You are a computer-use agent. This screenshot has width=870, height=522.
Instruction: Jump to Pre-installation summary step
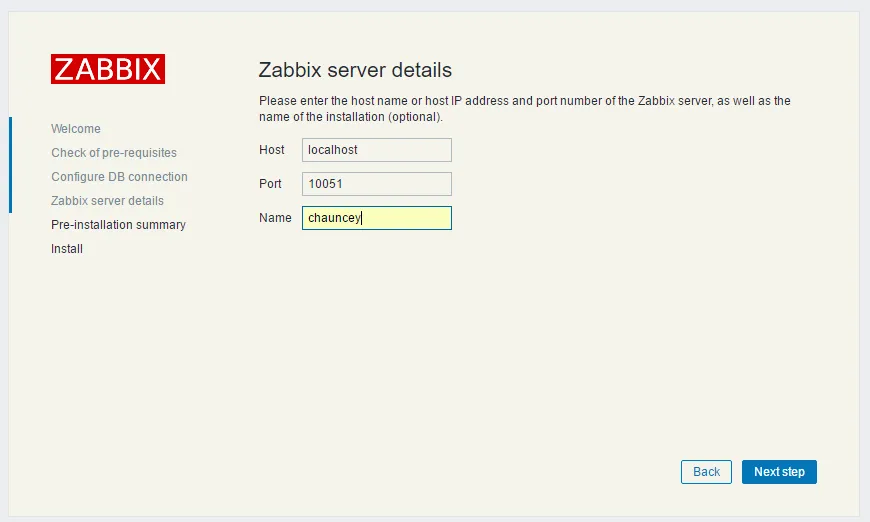click(118, 225)
